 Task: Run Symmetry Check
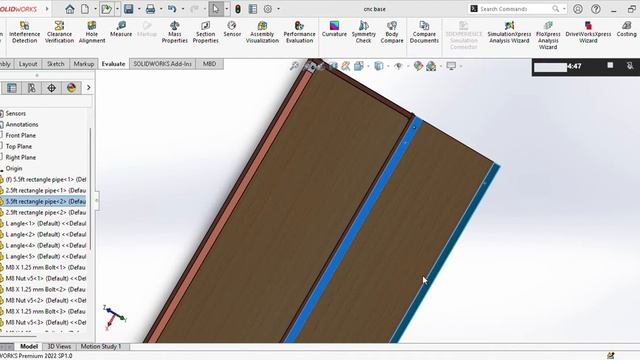[x=363, y=32]
